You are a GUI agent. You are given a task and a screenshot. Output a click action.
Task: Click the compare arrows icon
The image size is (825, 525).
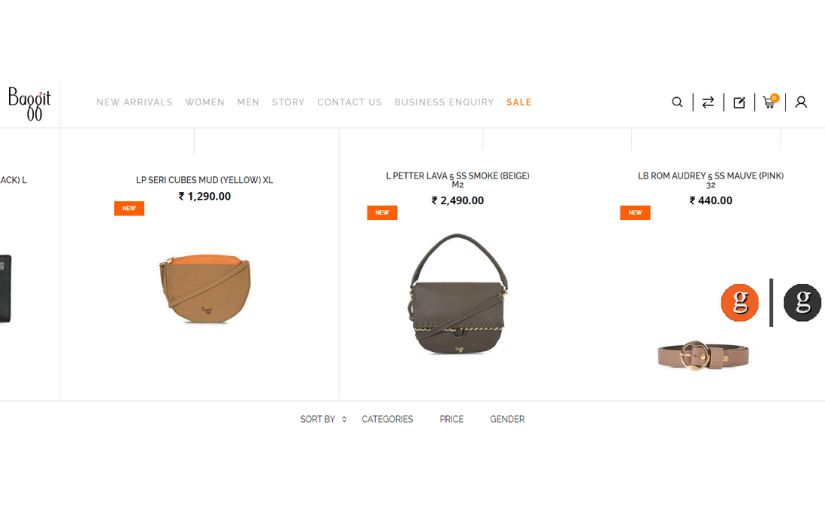click(708, 102)
